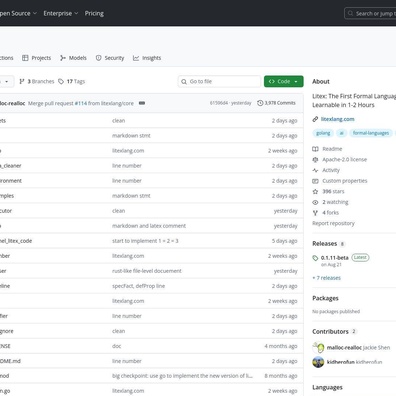Open the 'big checkpoint' commit message
Image resolution: width=396 pixels, height=396 pixels.
coord(182,376)
